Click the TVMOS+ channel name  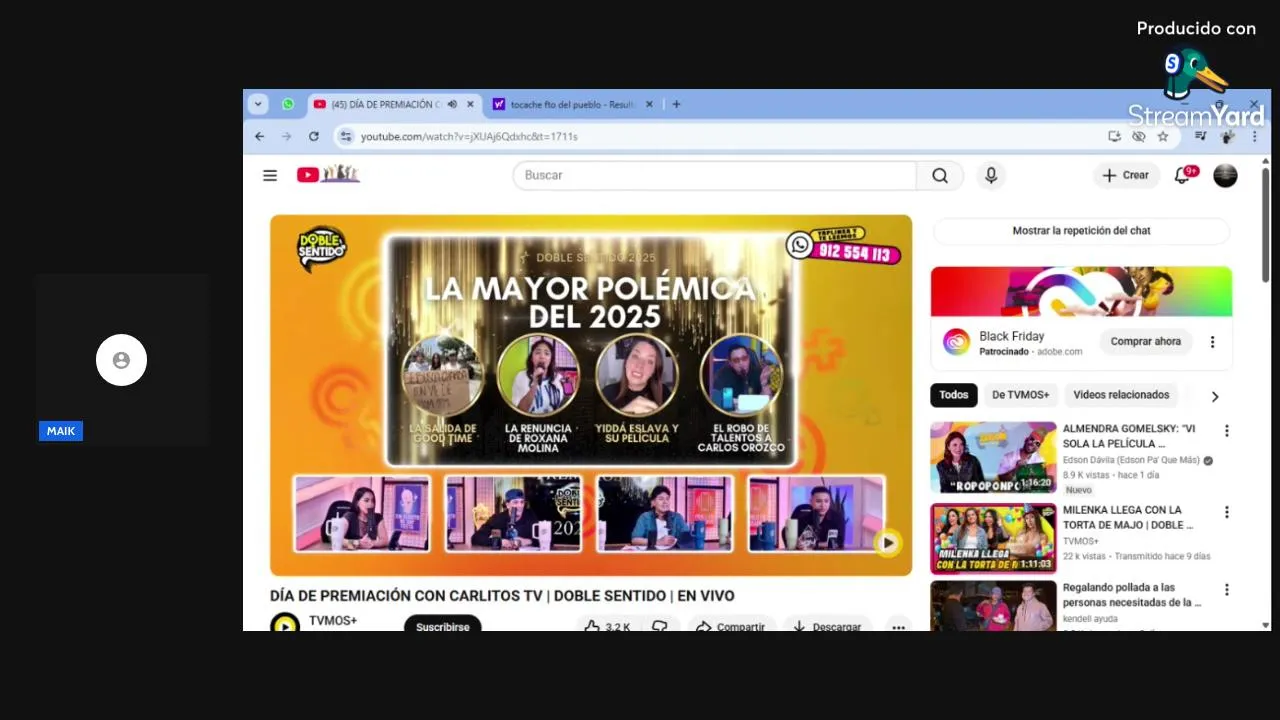coord(333,621)
